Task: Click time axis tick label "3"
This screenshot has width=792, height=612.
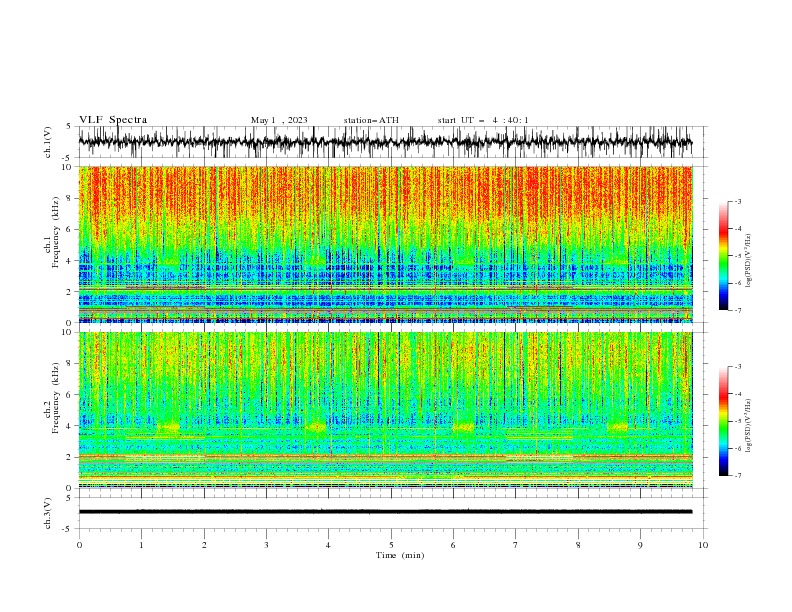Action: pyautogui.click(x=266, y=545)
